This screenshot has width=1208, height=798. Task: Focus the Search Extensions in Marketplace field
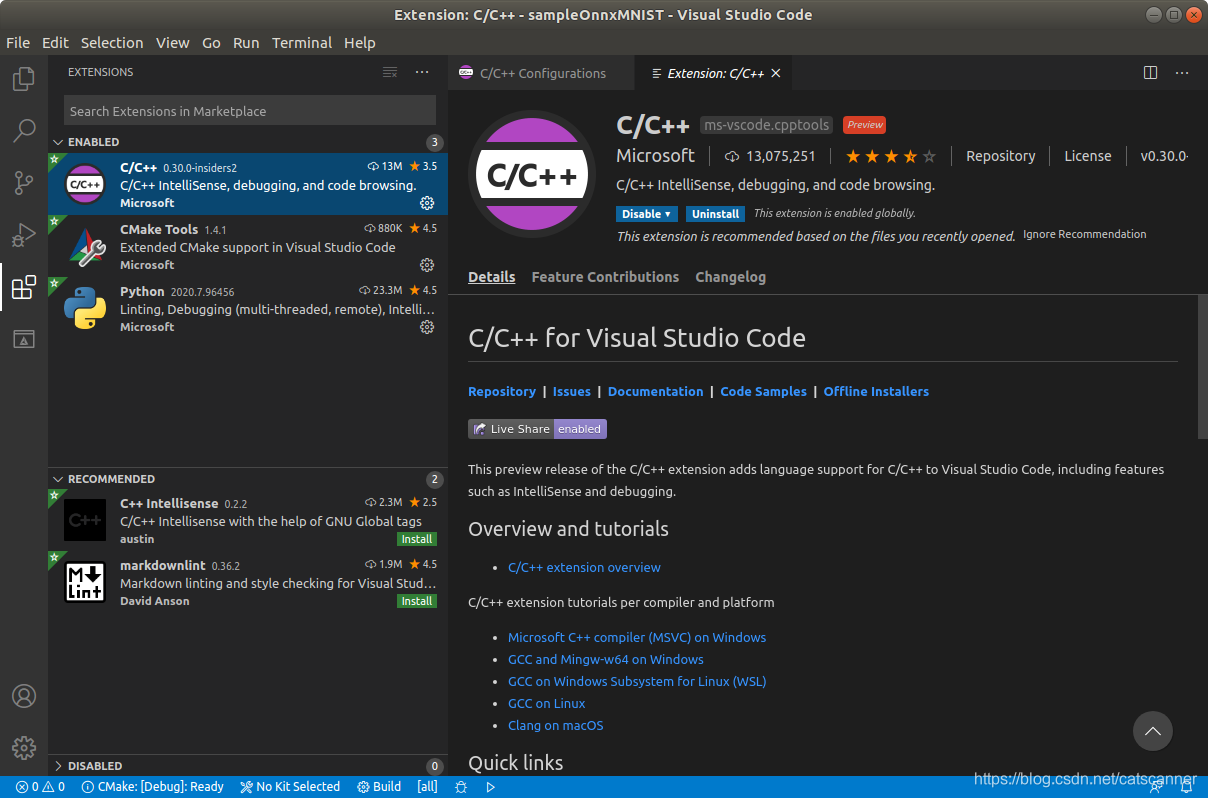click(250, 111)
